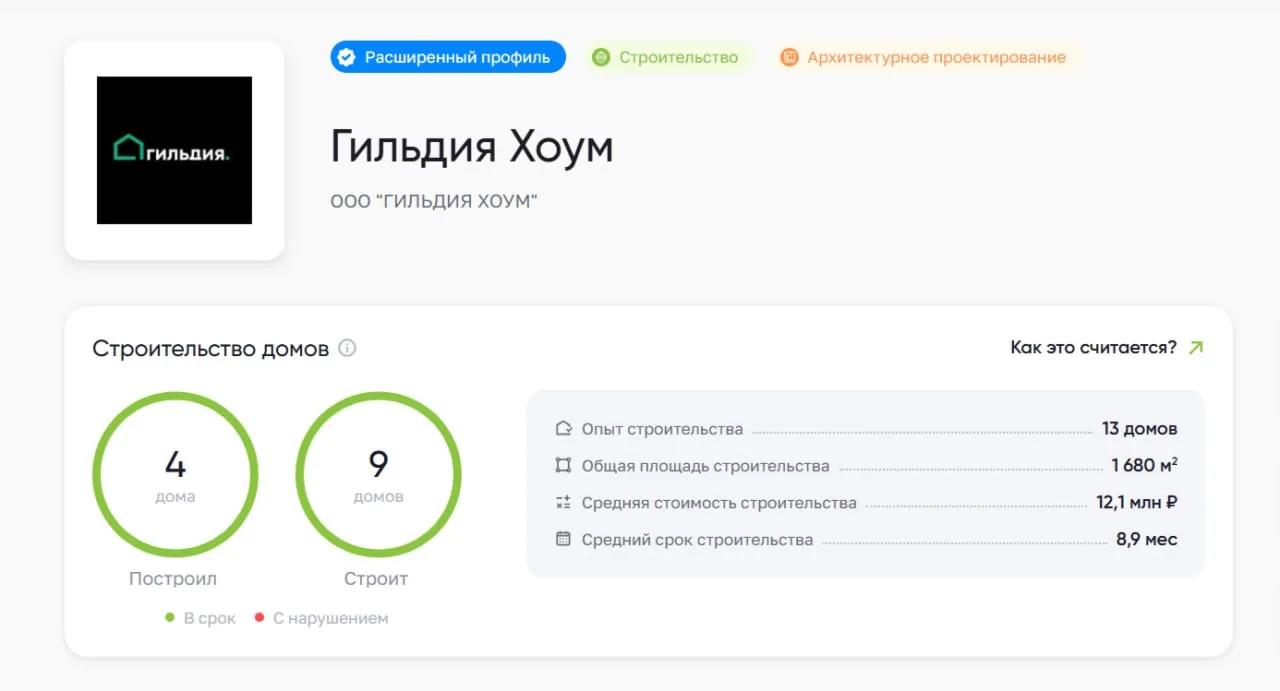Click the calculator icon next to Средняя стоимость строительства
Image resolution: width=1280 pixels, height=691 pixels.
point(563,503)
